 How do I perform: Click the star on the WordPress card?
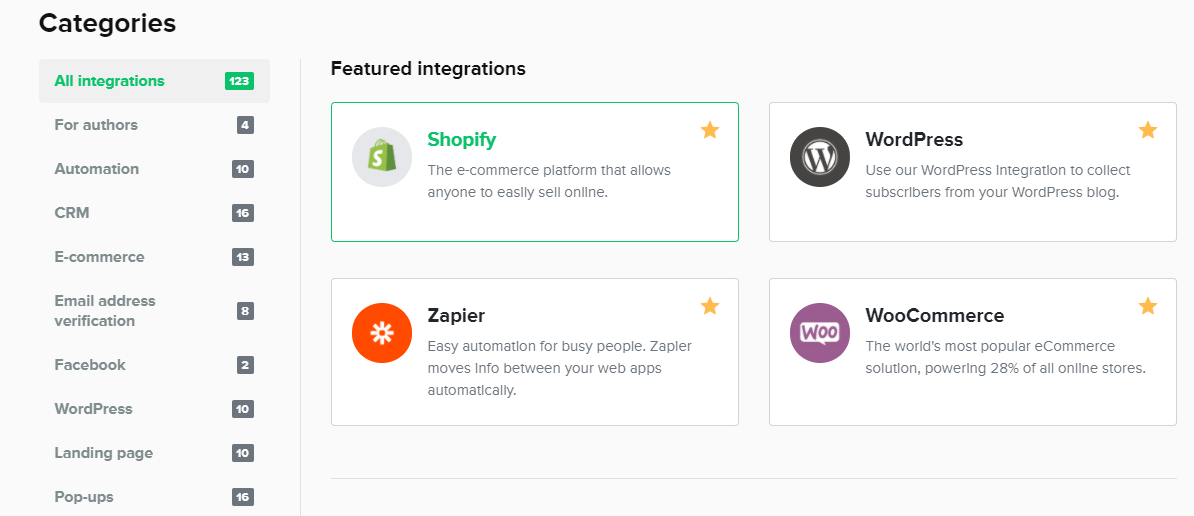tap(1148, 130)
